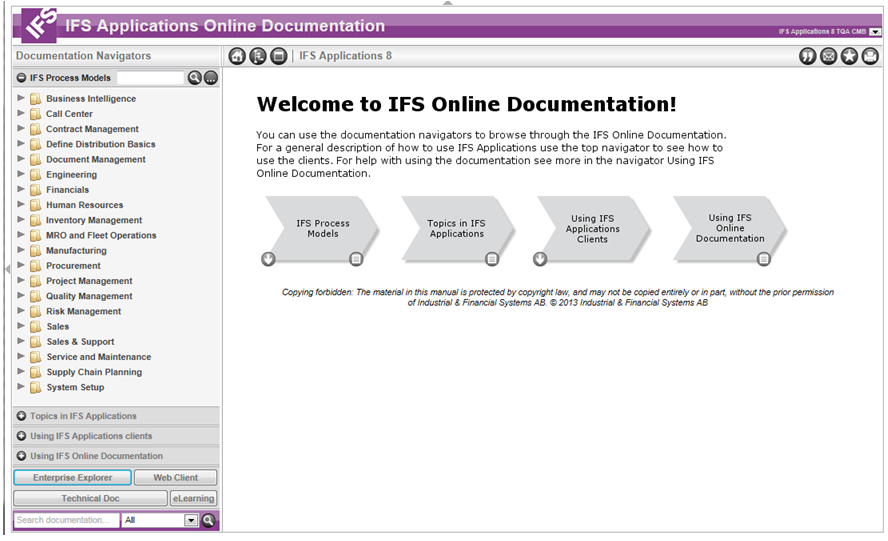Image resolution: width=888 pixels, height=541 pixels.
Task: Run the documentation search with the bottom magnifier
Action: pyautogui.click(x=209, y=520)
